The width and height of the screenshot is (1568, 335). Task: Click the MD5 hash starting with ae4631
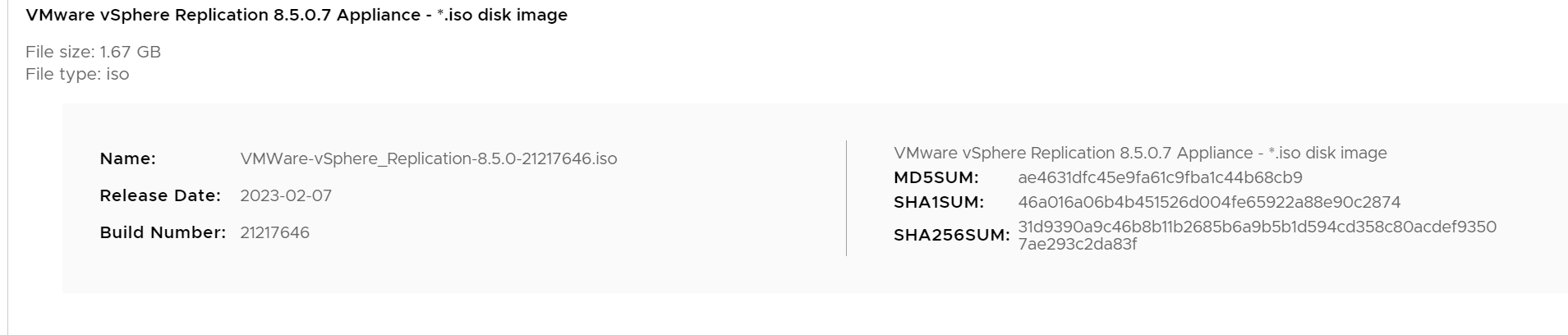pyautogui.click(x=1160, y=178)
